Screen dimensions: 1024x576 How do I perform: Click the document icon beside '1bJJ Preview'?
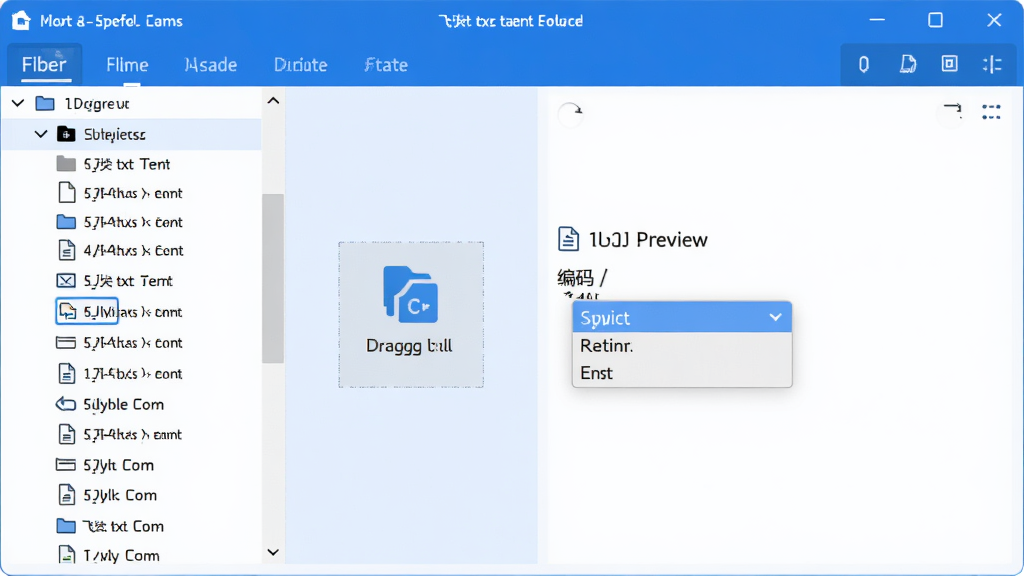coord(568,239)
